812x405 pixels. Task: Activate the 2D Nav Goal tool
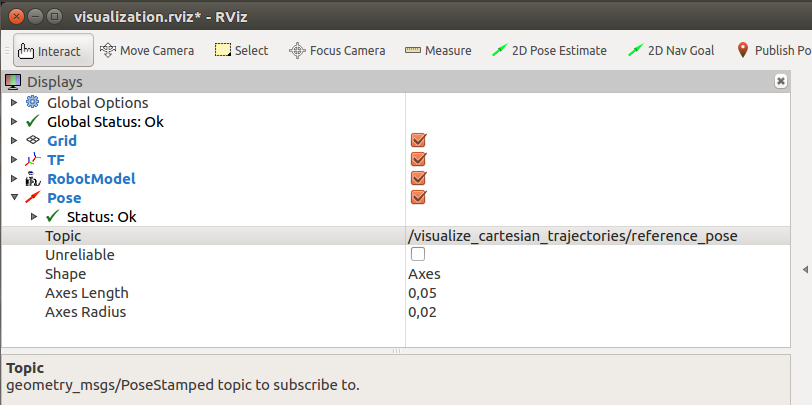tap(671, 51)
